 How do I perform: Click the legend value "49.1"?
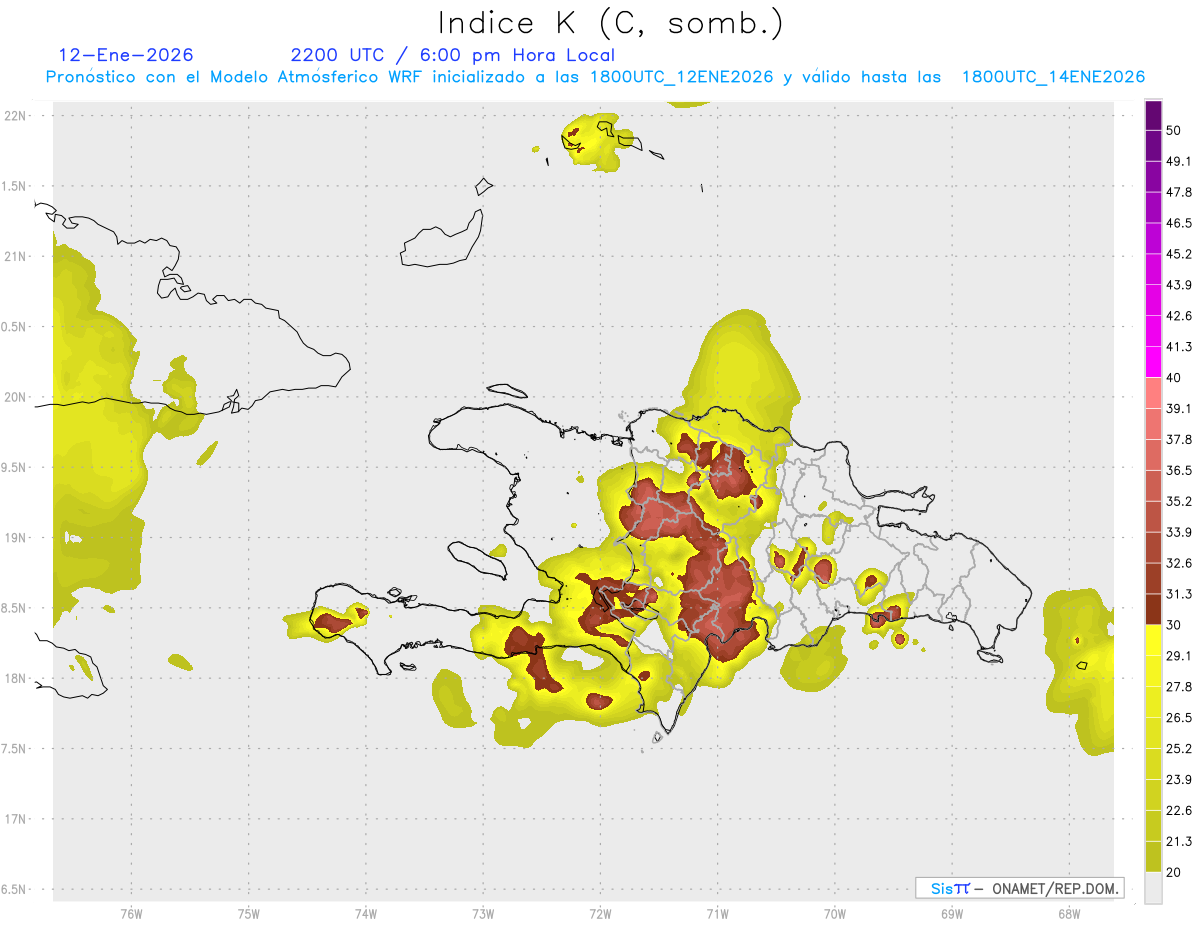(x=1179, y=162)
